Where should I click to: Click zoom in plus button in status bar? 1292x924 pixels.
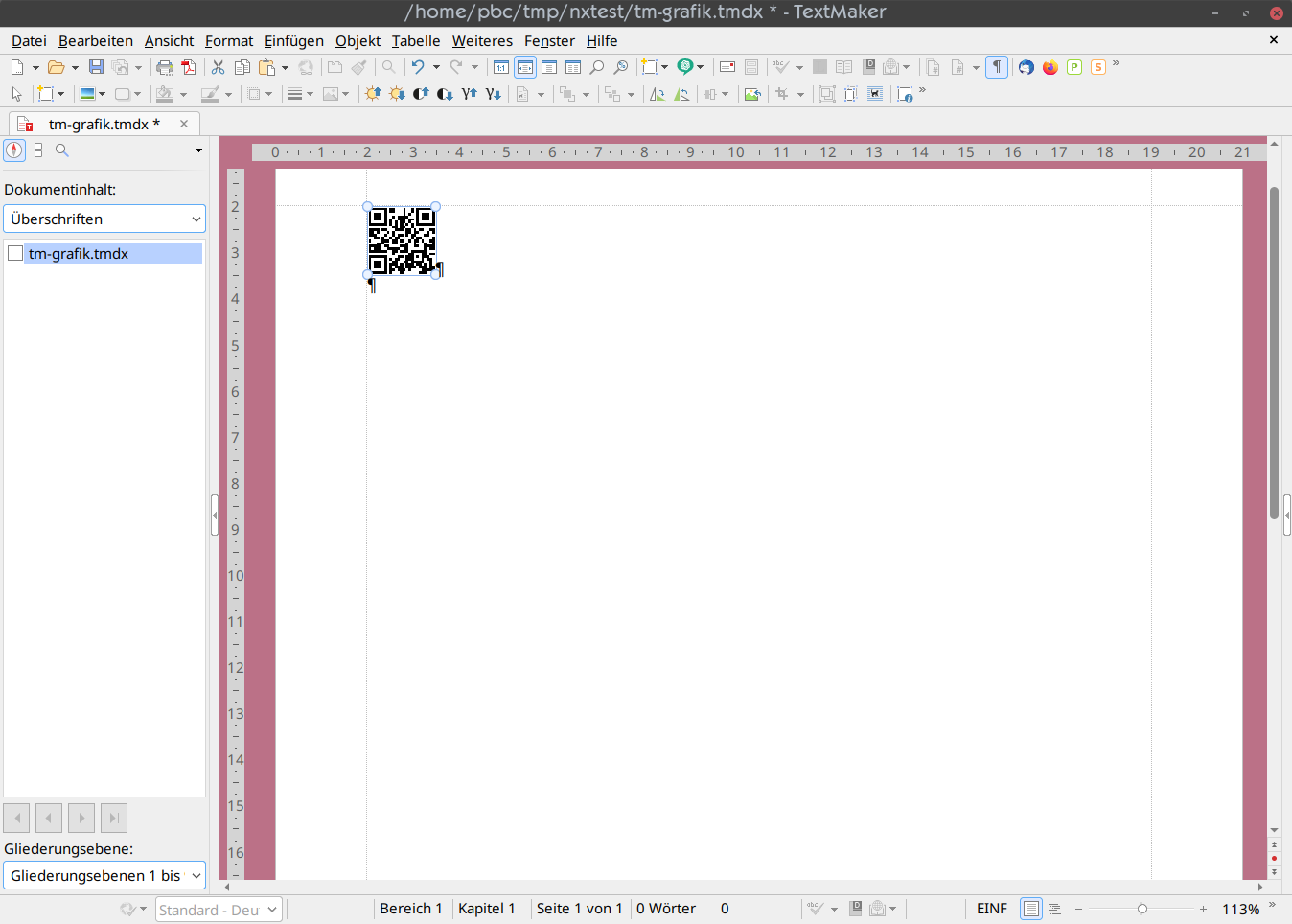[x=1203, y=909]
